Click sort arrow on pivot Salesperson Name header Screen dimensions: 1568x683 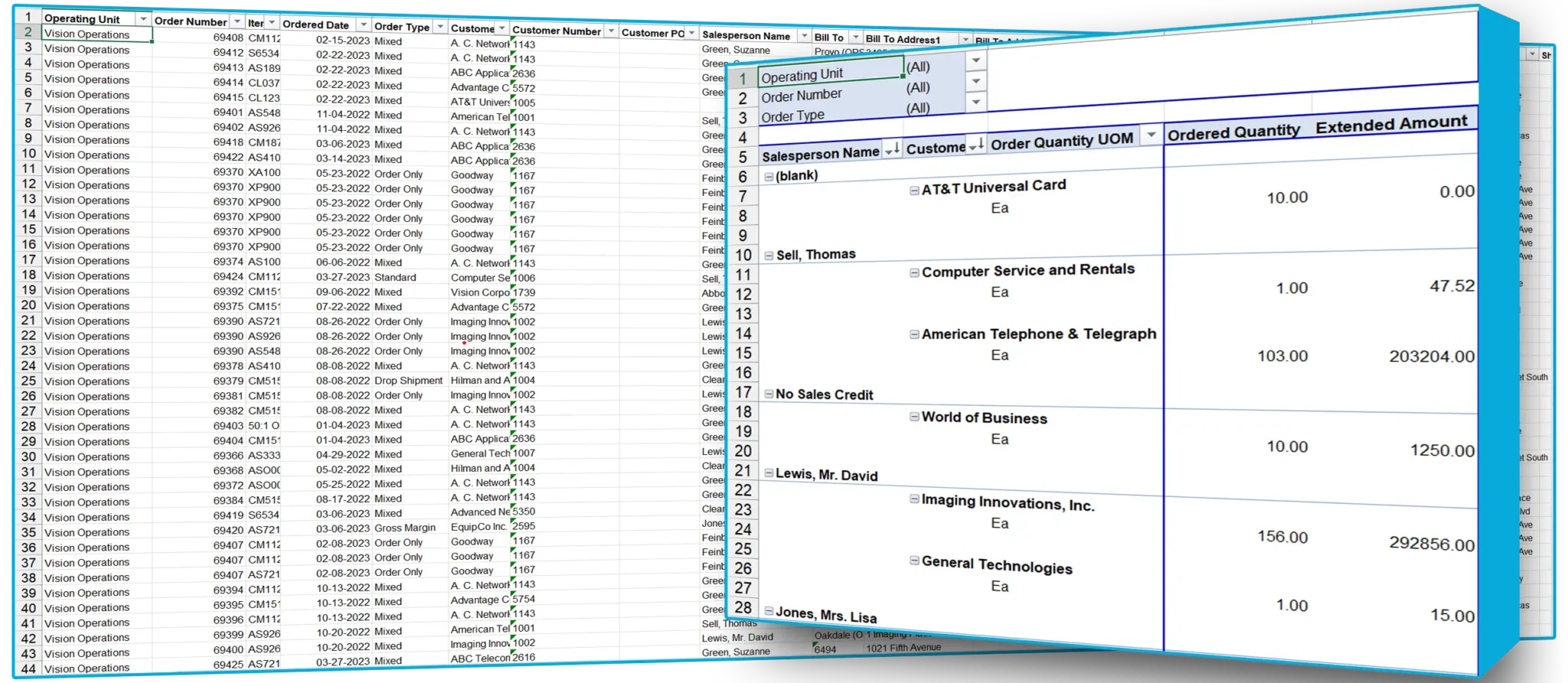coord(891,150)
